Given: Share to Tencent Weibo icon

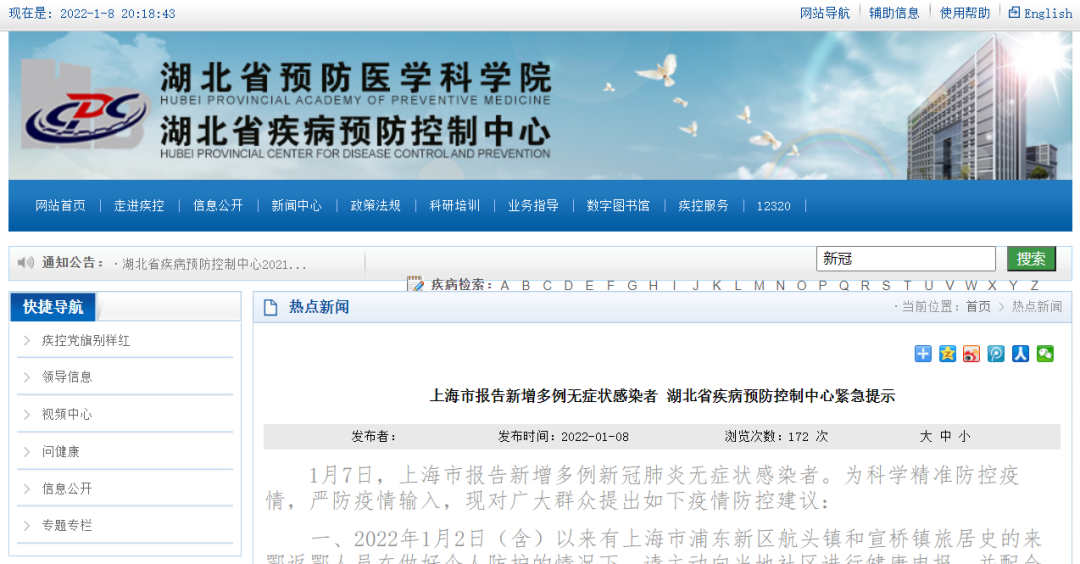Looking at the screenshot, I should click(x=996, y=354).
